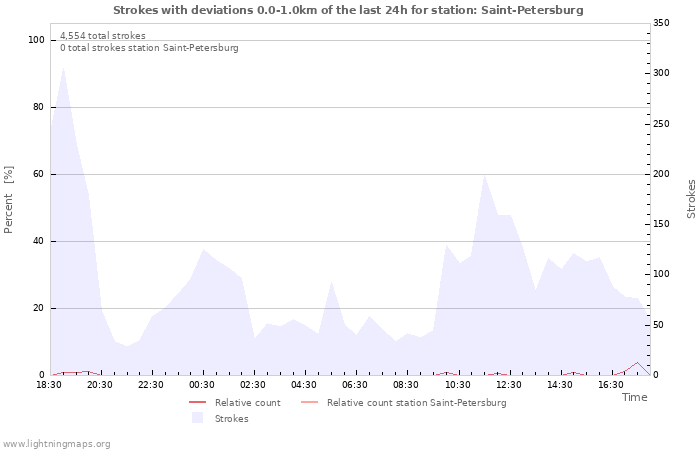Toggle the Relative count legend label
Viewport: 700px width, 450px height.
247,403
